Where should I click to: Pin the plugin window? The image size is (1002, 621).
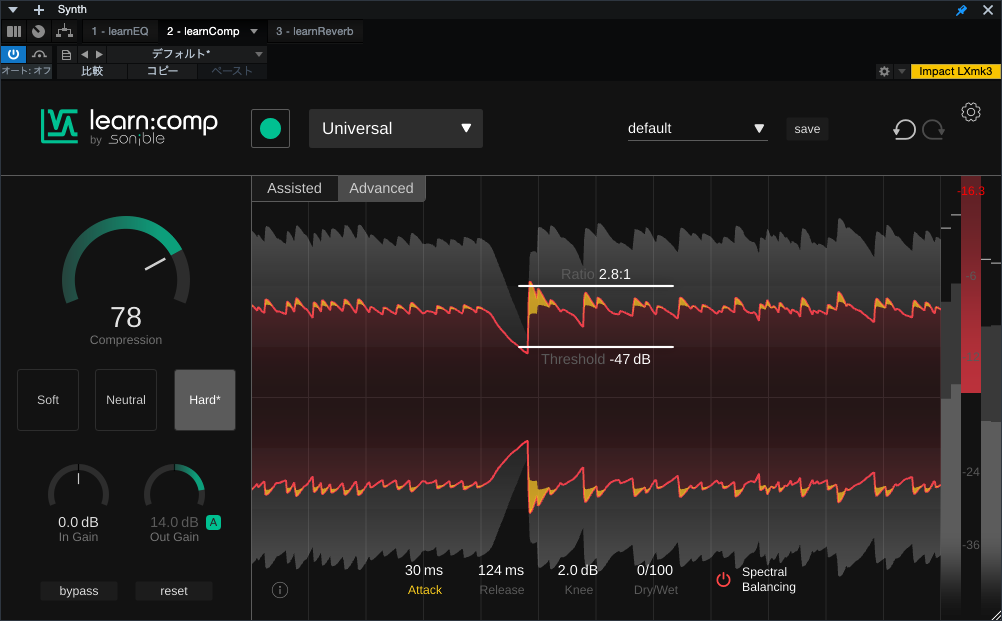[962, 9]
